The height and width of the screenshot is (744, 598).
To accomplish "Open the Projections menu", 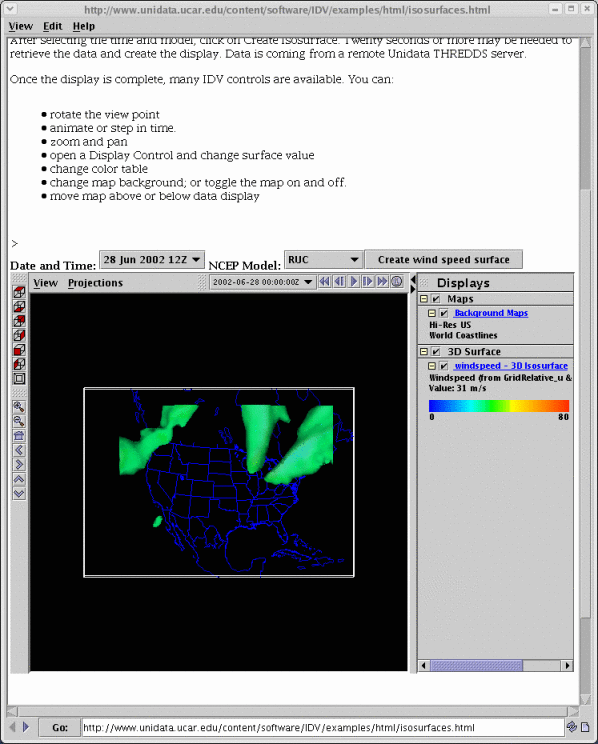I will (x=95, y=283).
